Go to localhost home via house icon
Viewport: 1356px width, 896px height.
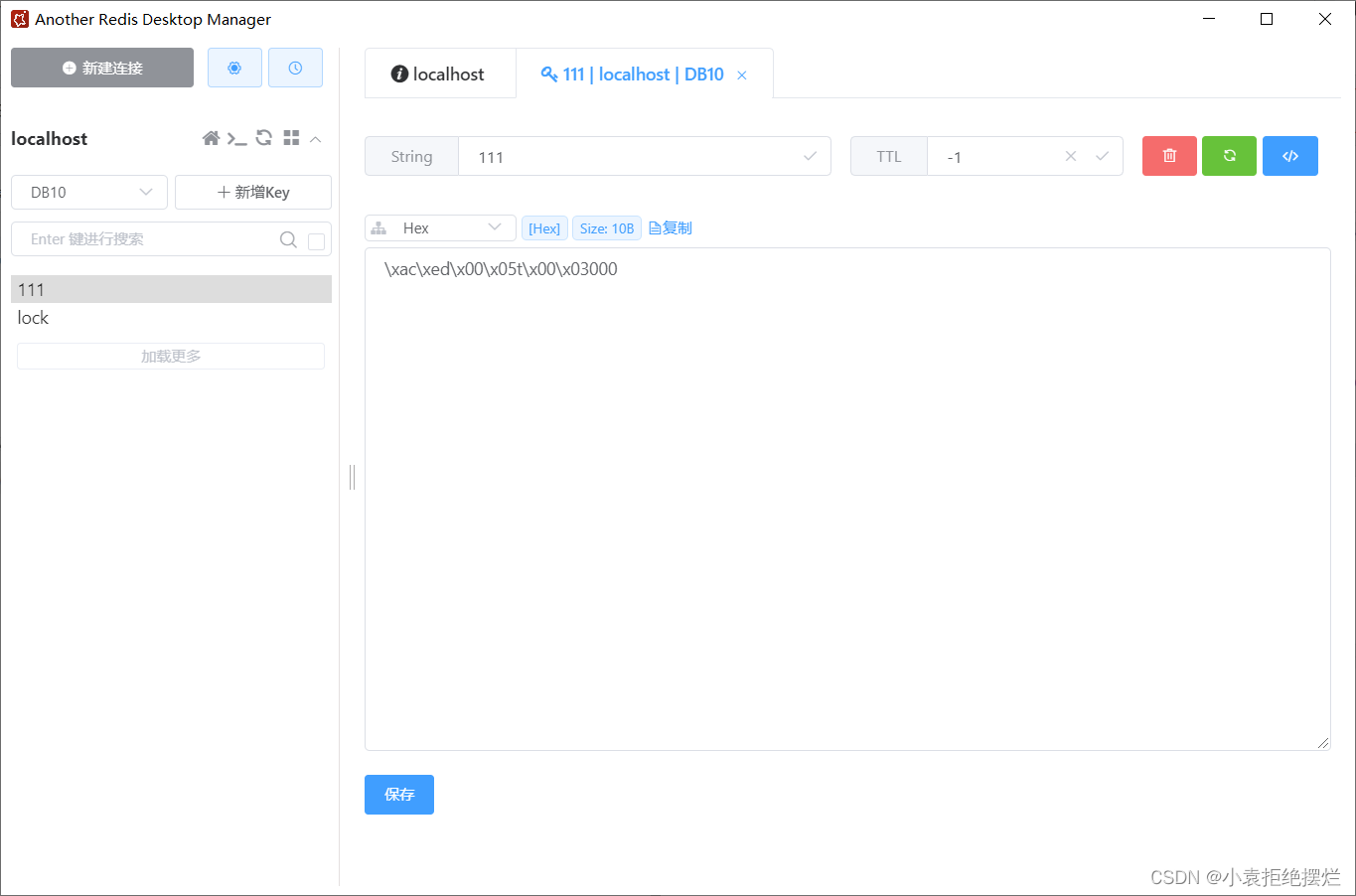(211, 138)
